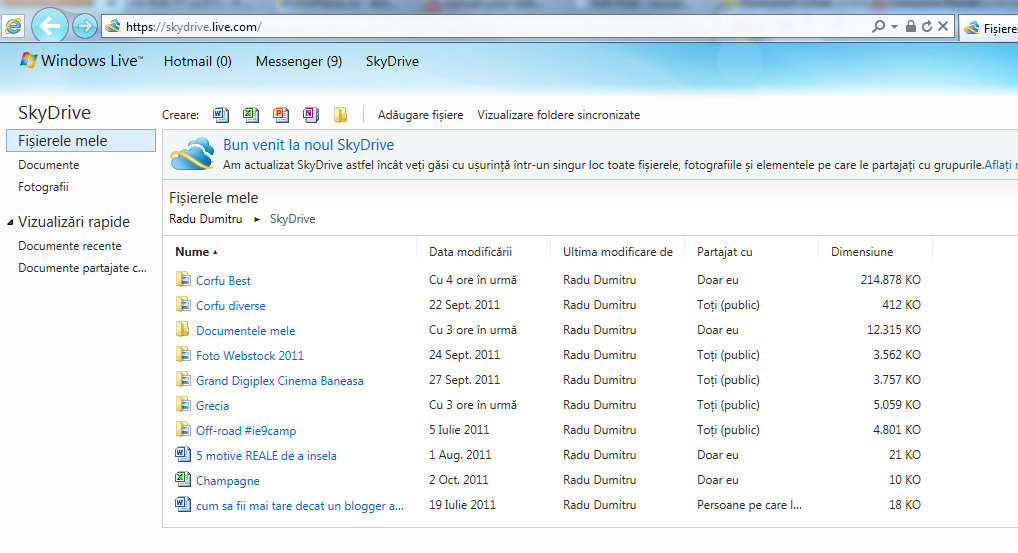
Task: Create a new Word document
Action: [221, 115]
